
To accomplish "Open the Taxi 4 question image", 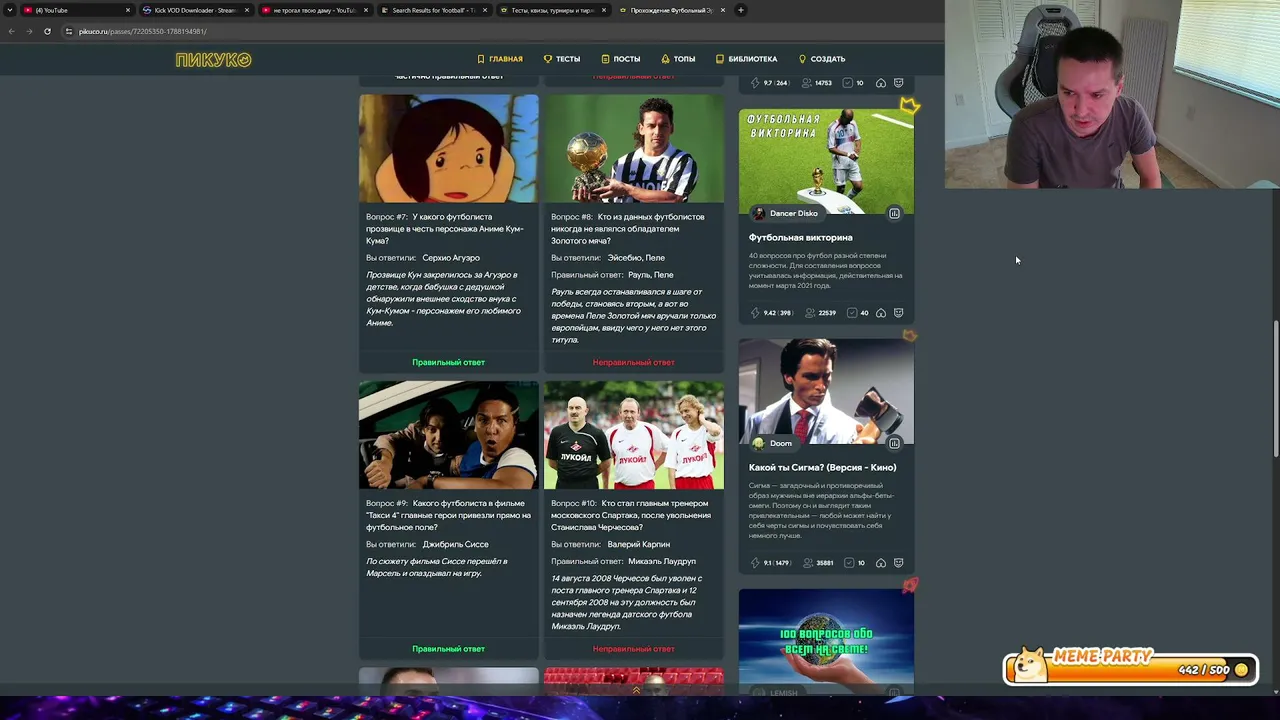I will pyautogui.click(x=448, y=435).
